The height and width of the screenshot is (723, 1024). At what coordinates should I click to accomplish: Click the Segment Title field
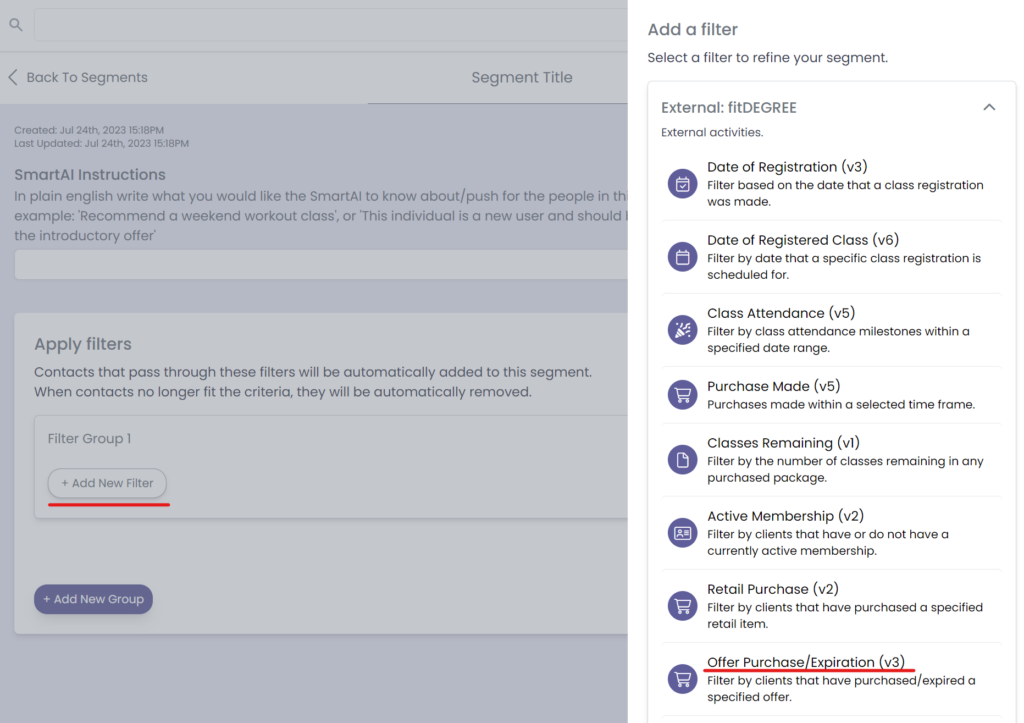(x=521, y=77)
